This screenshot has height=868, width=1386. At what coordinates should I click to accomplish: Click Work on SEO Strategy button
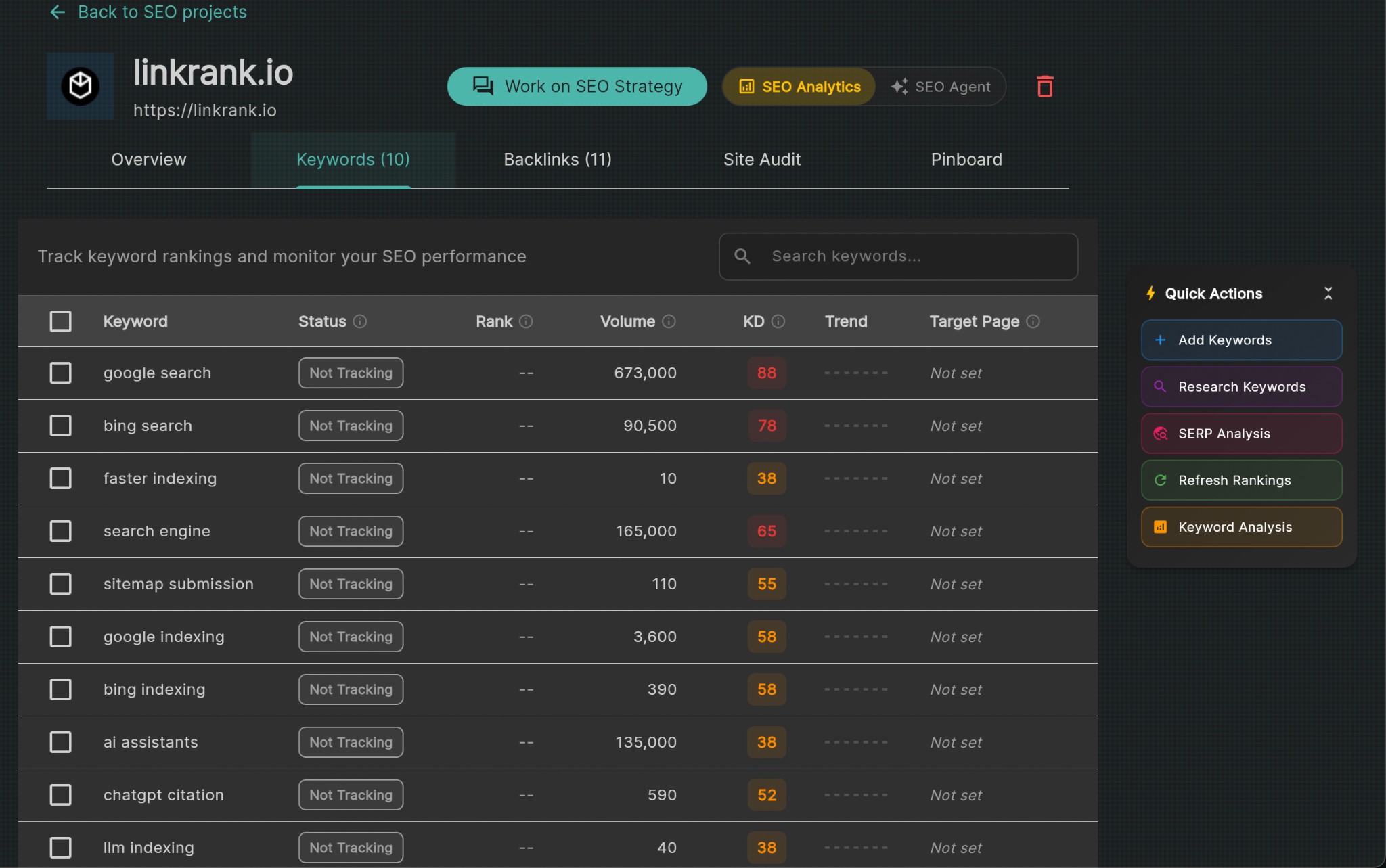coord(577,87)
